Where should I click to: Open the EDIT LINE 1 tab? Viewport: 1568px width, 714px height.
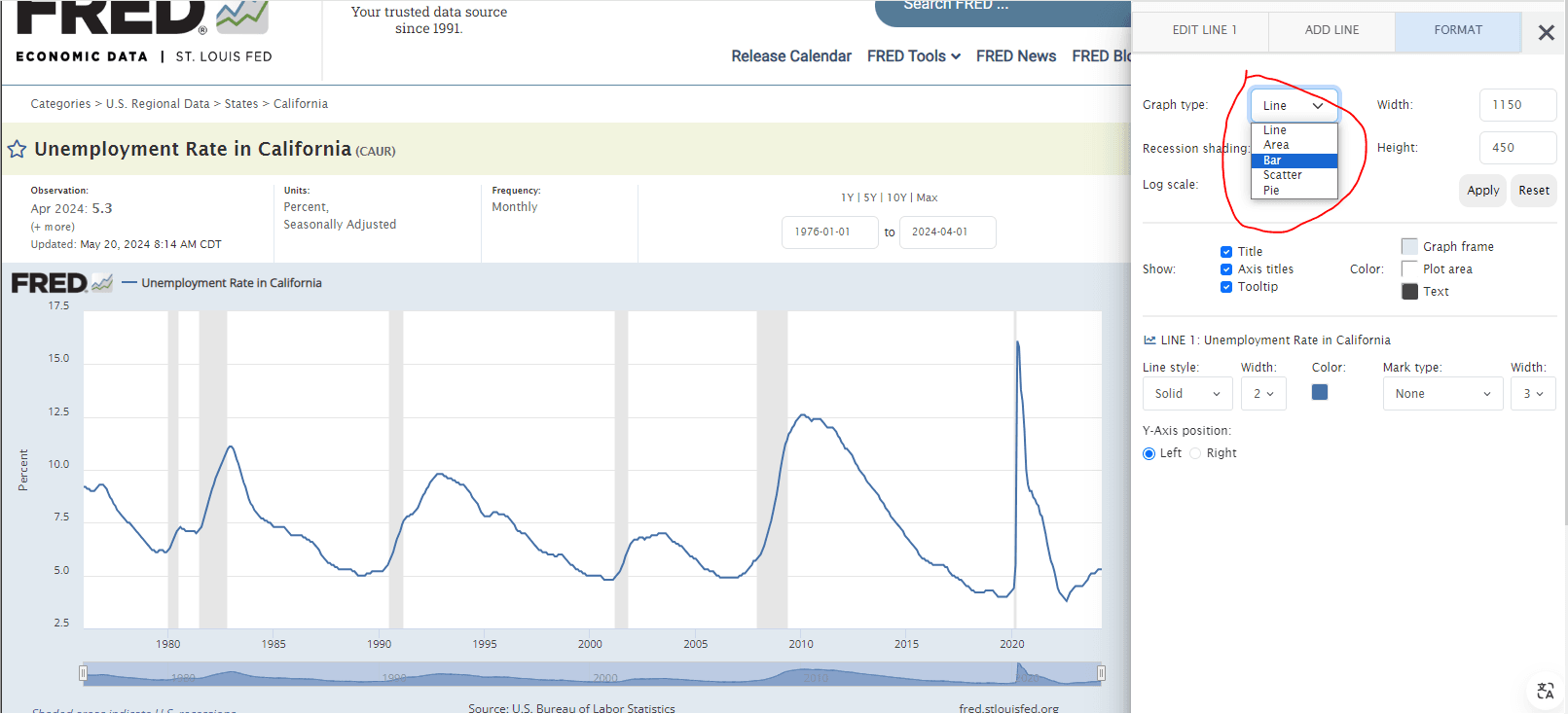[x=1204, y=31]
